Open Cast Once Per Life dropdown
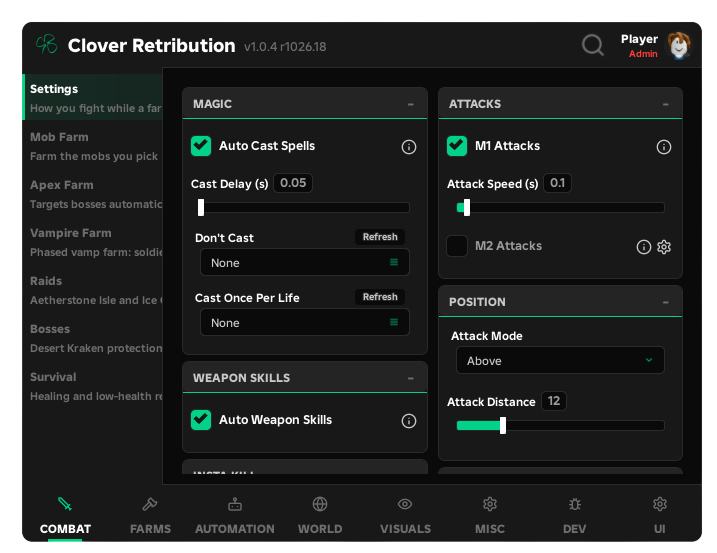This screenshot has width=717, height=553. click(305, 322)
